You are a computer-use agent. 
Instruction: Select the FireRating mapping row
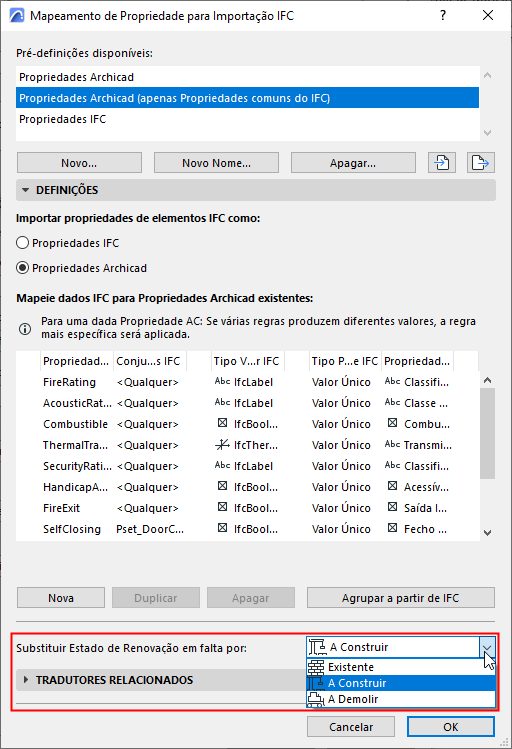(x=247, y=382)
